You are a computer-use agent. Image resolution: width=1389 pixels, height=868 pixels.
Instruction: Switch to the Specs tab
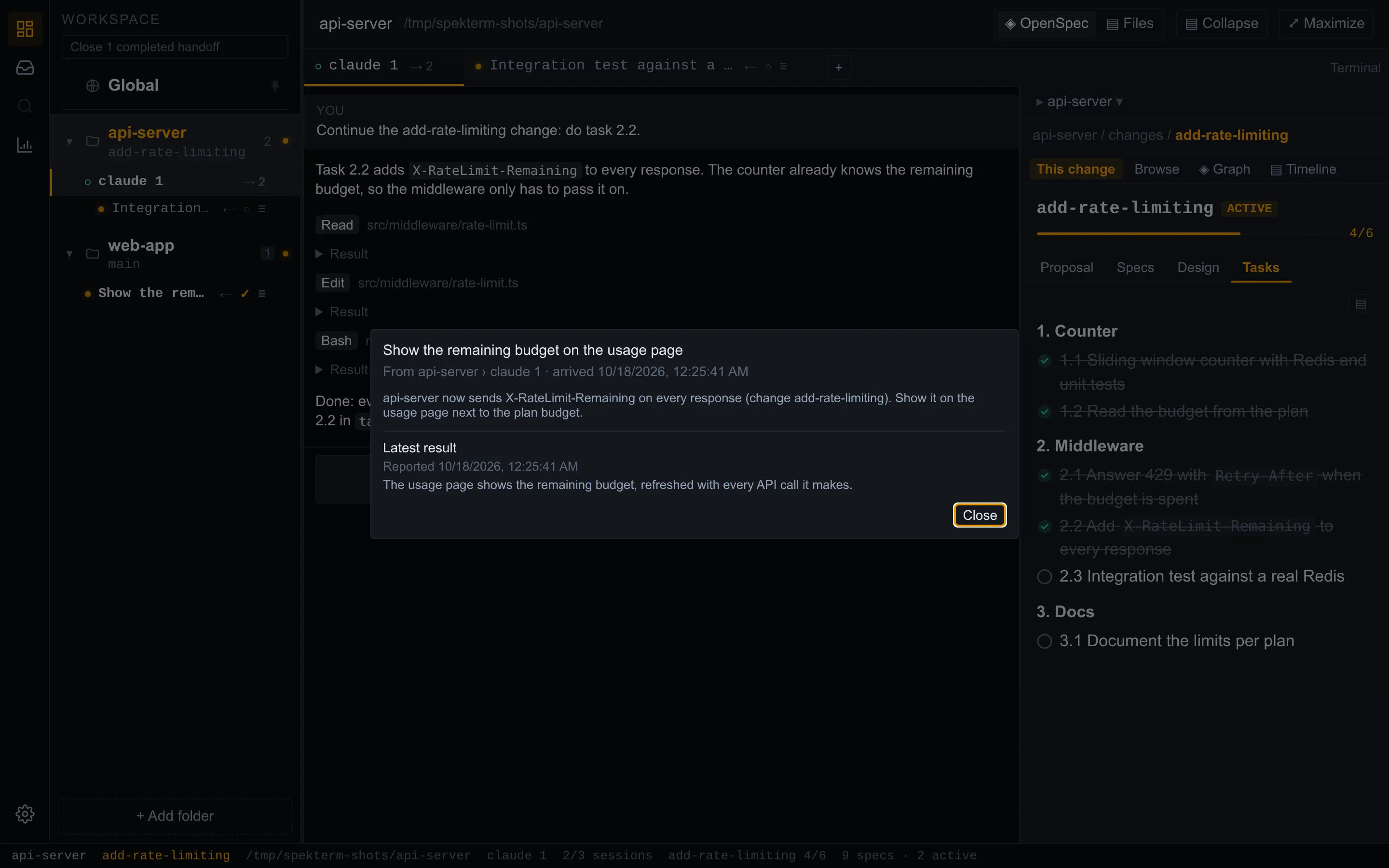coord(1135,268)
